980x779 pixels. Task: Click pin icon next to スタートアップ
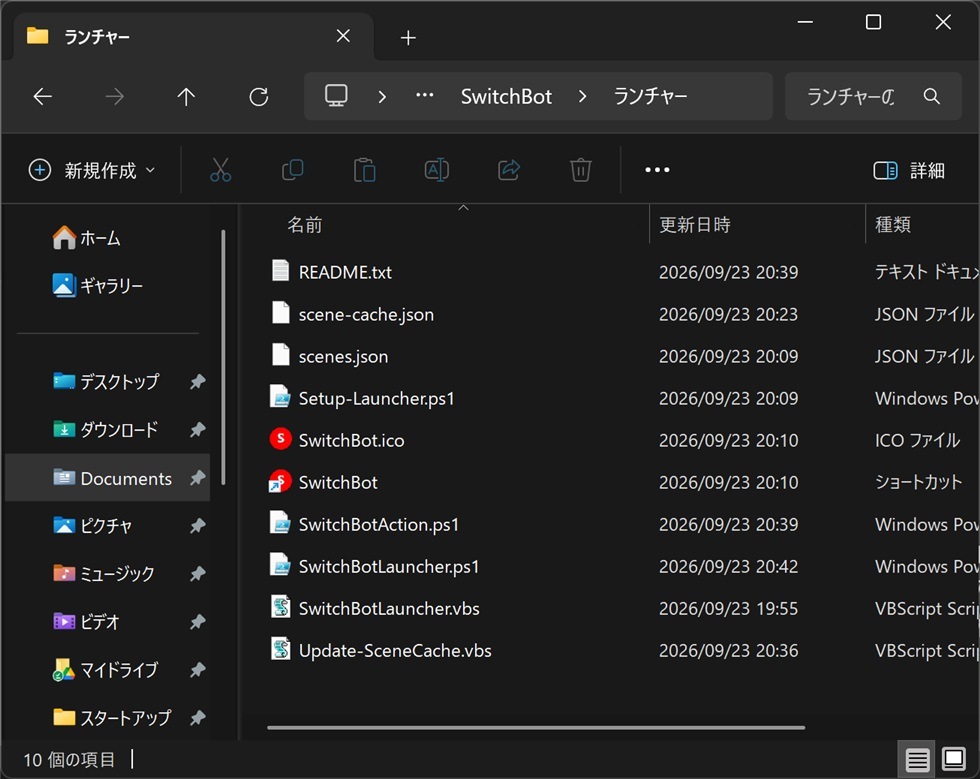pos(198,718)
